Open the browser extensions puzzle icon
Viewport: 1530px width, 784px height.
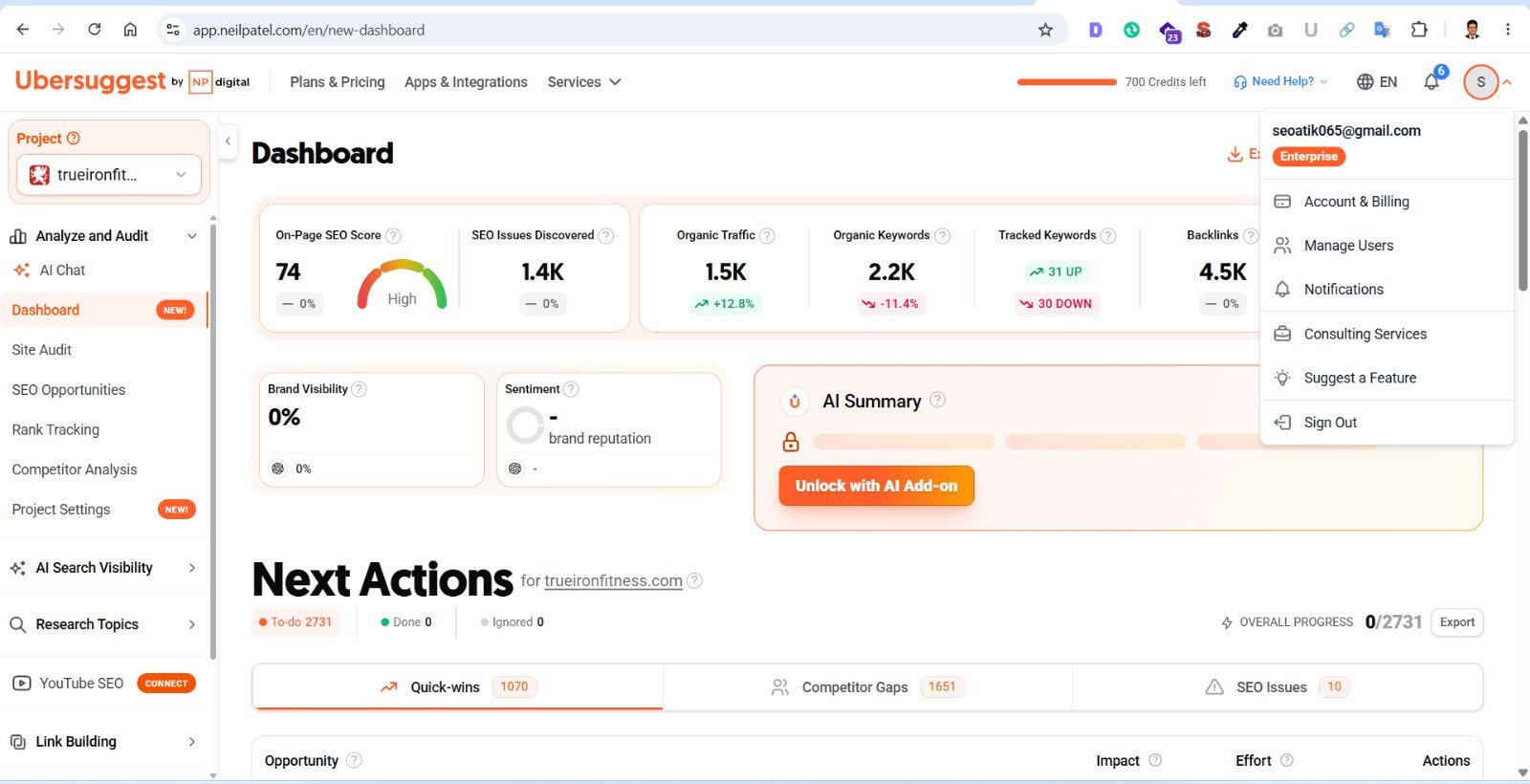[1419, 30]
